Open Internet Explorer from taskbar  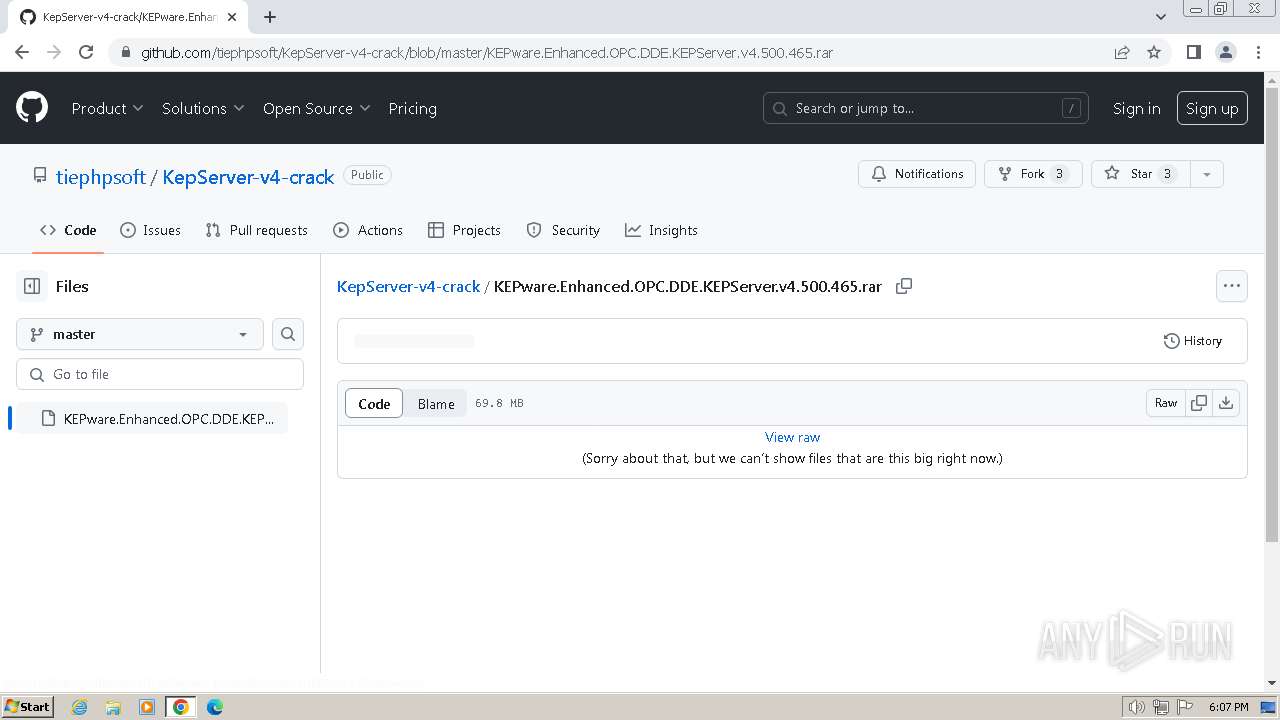(x=80, y=707)
